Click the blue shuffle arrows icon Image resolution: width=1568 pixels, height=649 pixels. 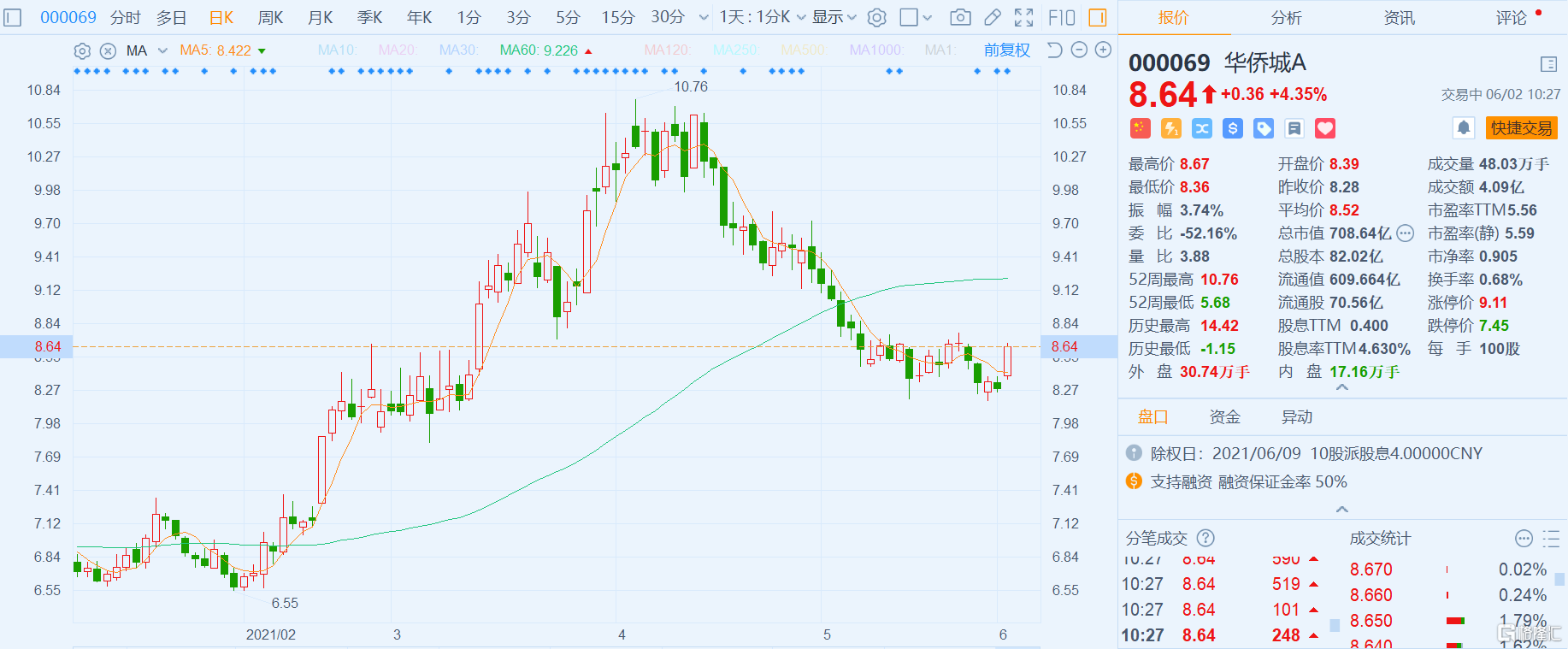tap(1201, 128)
